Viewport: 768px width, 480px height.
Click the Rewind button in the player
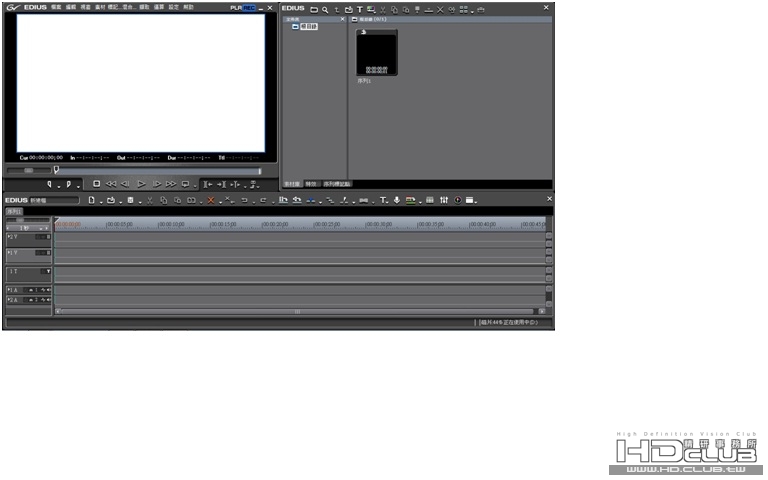(111, 184)
